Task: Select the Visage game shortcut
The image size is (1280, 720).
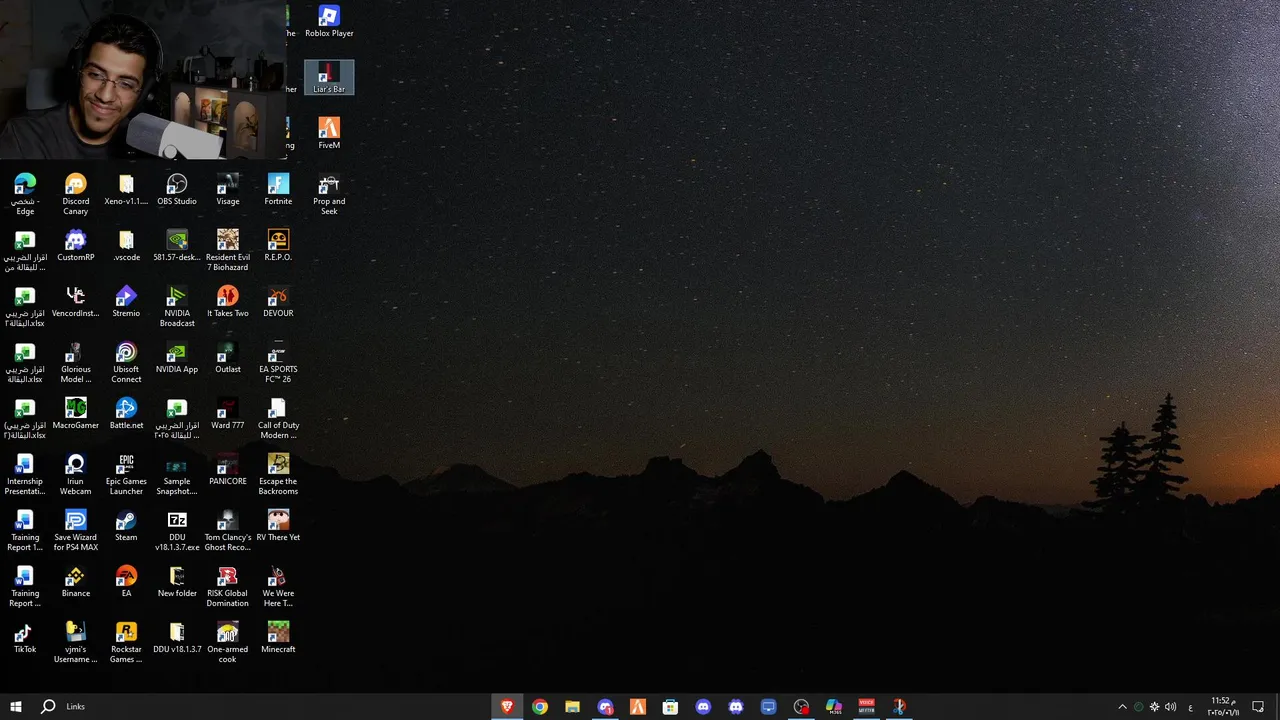Action: tap(228, 190)
